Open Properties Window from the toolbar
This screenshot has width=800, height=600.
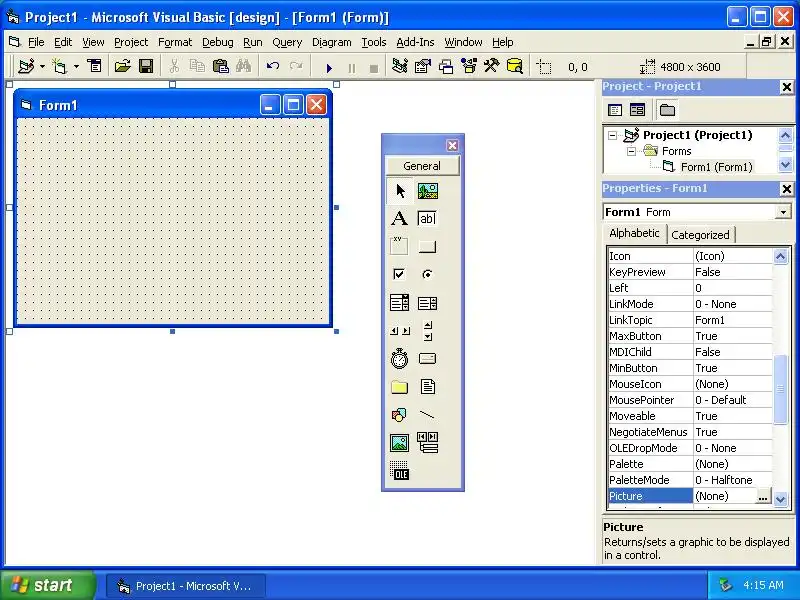click(x=423, y=66)
